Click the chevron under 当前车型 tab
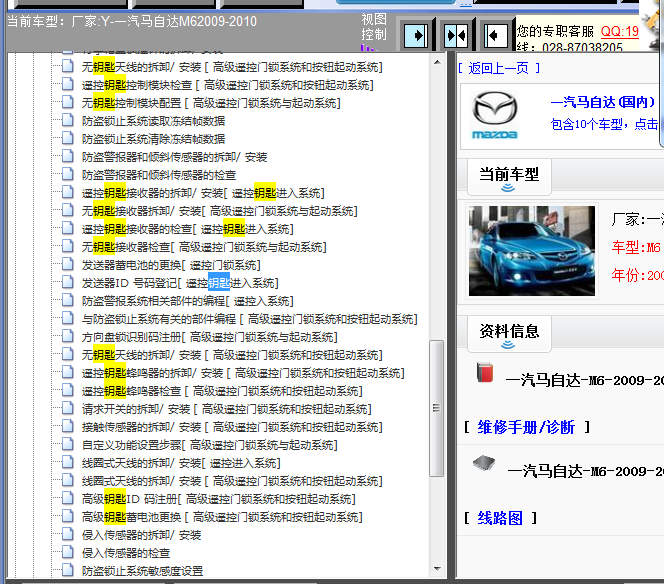 tap(508, 188)
